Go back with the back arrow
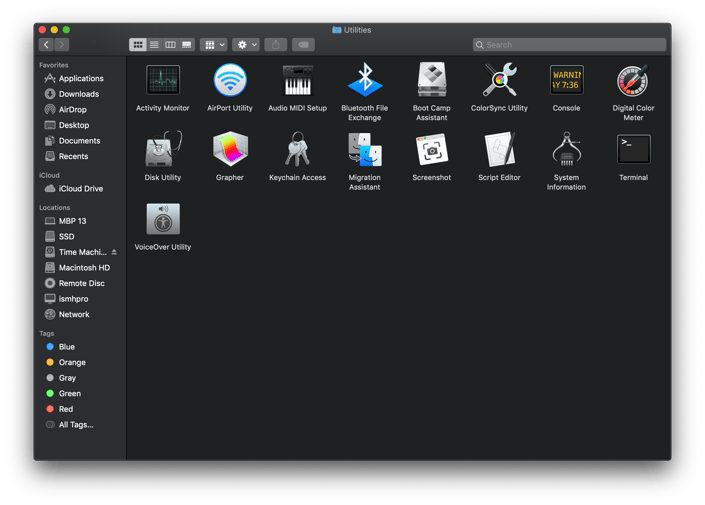 pyautogui.click(x=46, y=45)
